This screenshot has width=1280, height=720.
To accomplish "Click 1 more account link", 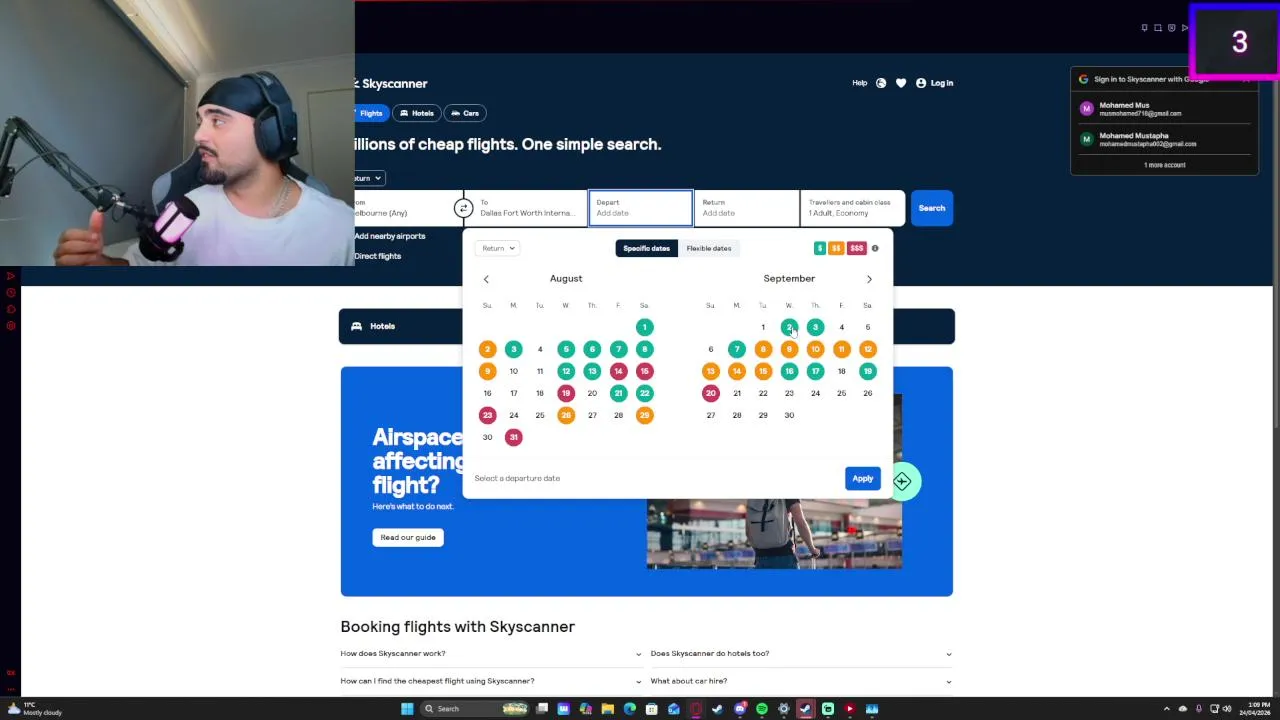I will (1164, 165).
